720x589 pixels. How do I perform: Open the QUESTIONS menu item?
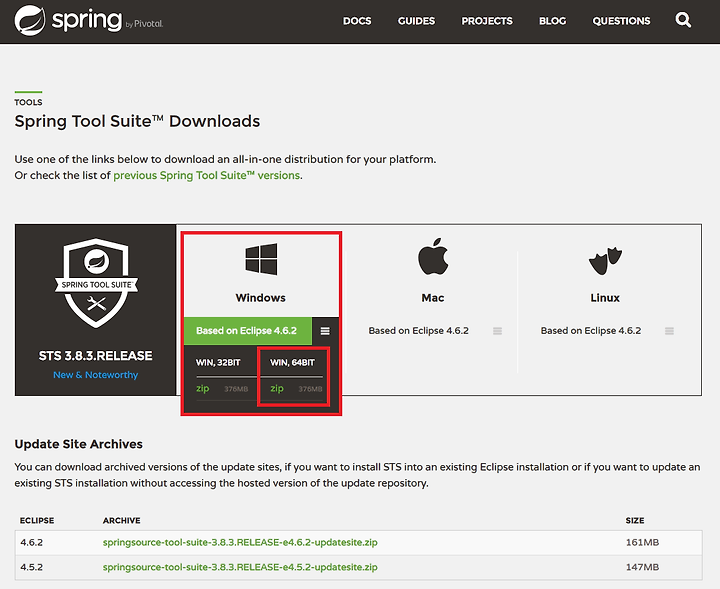[x=621, y=21]
